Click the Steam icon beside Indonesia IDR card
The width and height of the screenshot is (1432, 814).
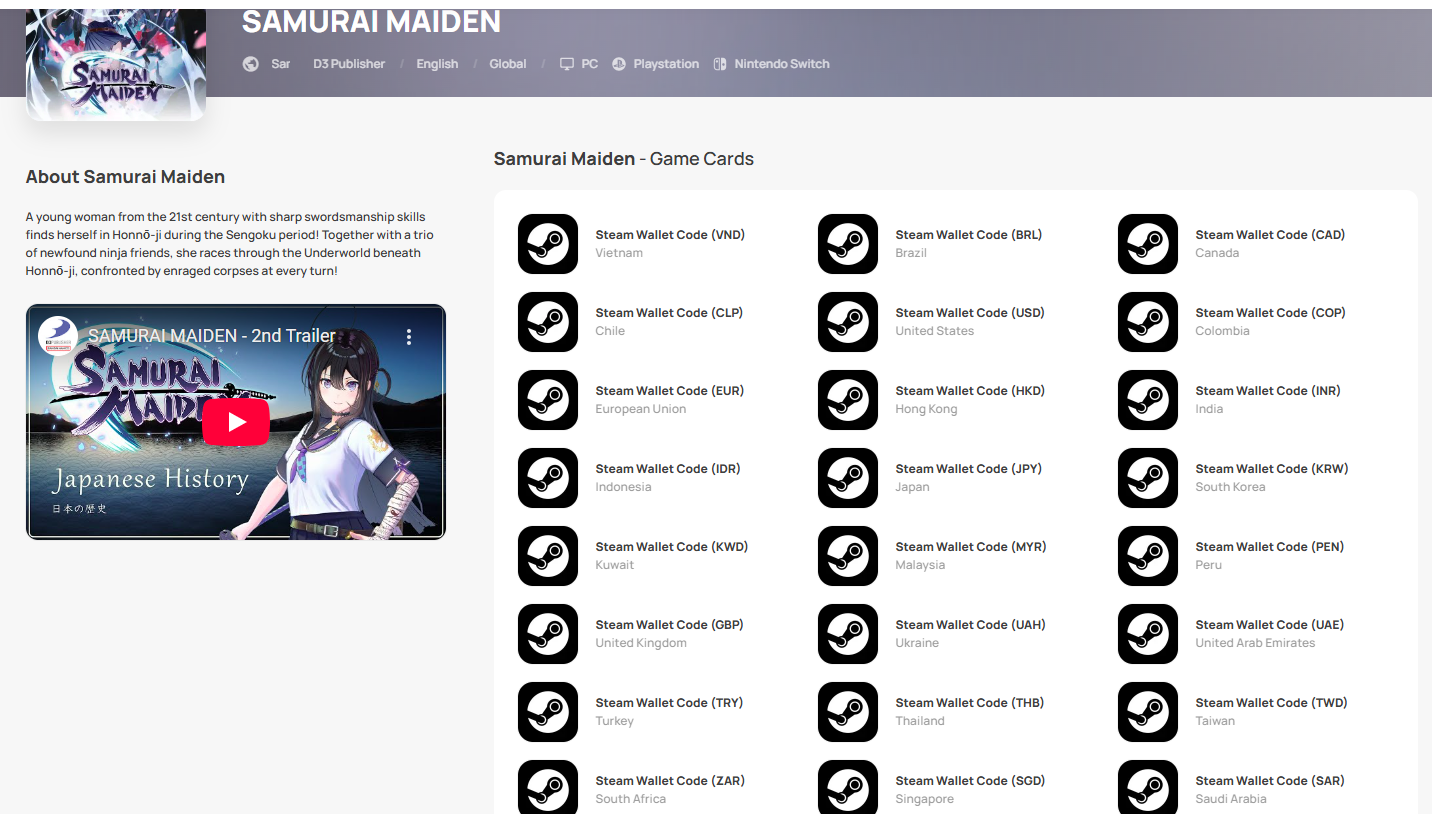pos(548,478)
